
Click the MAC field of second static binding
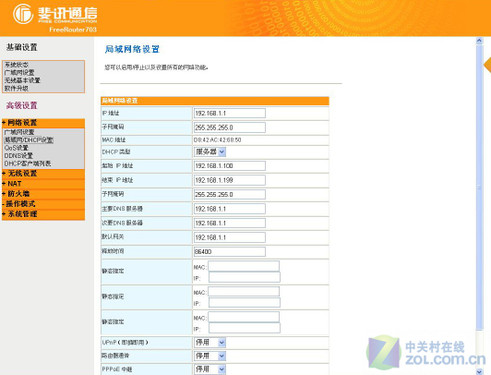(244, 292)
